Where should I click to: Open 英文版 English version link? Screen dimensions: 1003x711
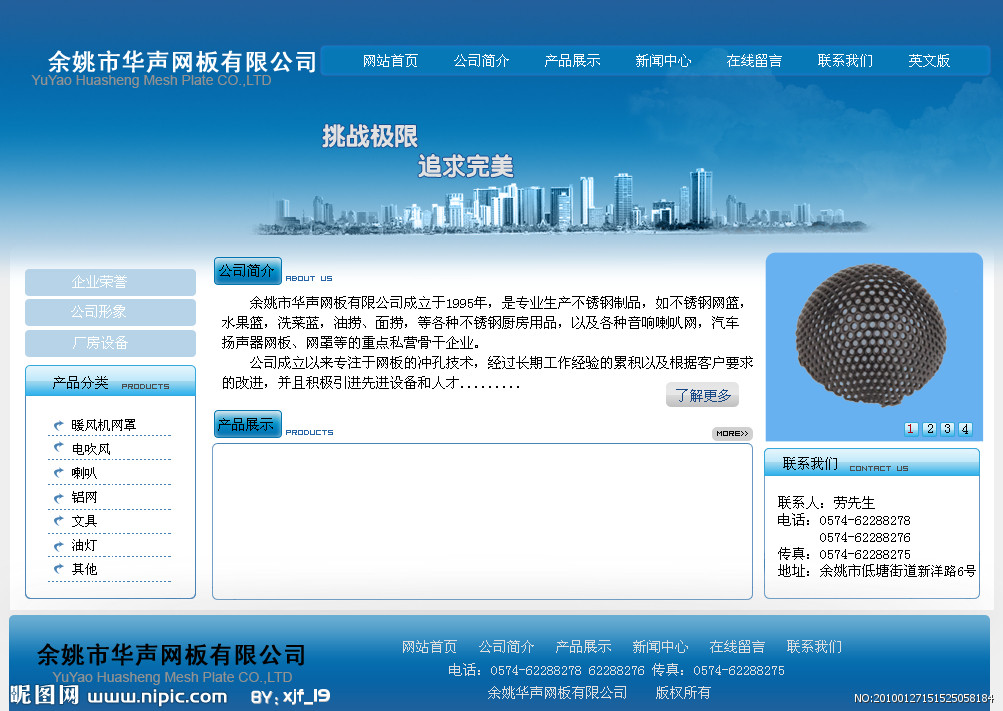(x=929, y=61)
